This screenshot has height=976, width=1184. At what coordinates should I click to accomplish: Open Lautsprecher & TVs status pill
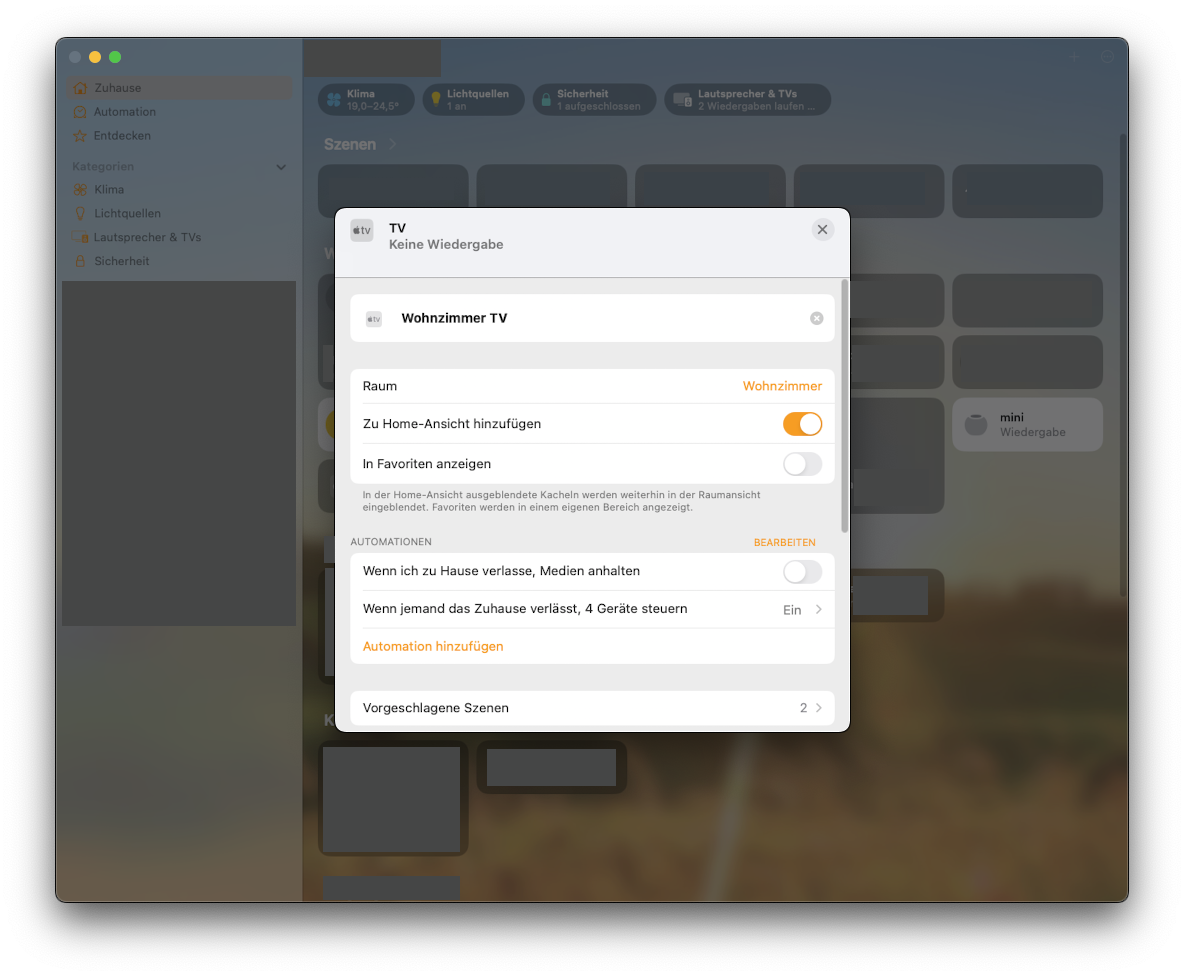[748, 100]
